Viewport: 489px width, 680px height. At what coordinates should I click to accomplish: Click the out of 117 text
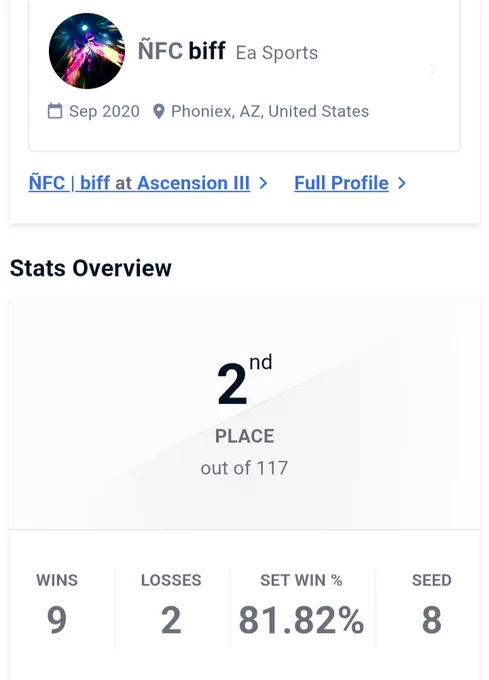(x=244, y=468)
